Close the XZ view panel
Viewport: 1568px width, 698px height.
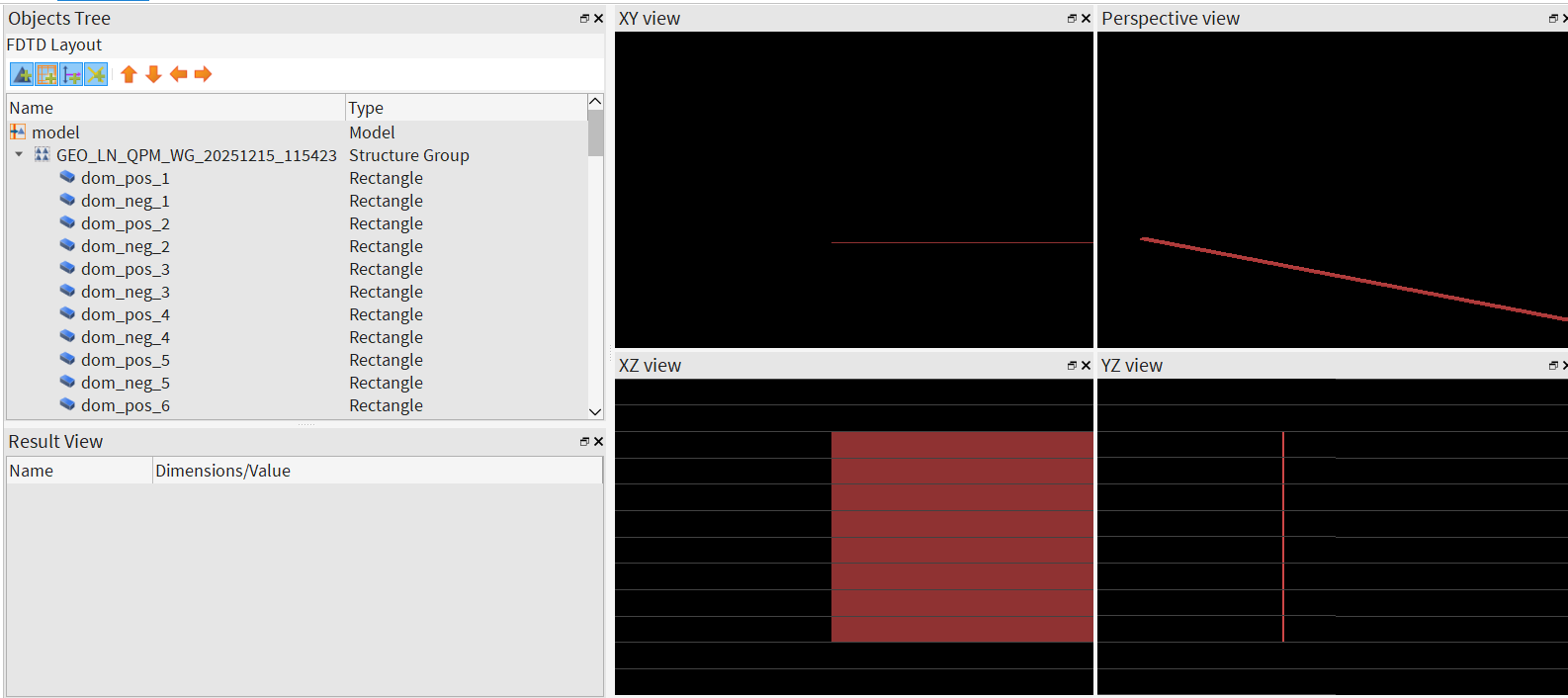[x=1086, y=366]
